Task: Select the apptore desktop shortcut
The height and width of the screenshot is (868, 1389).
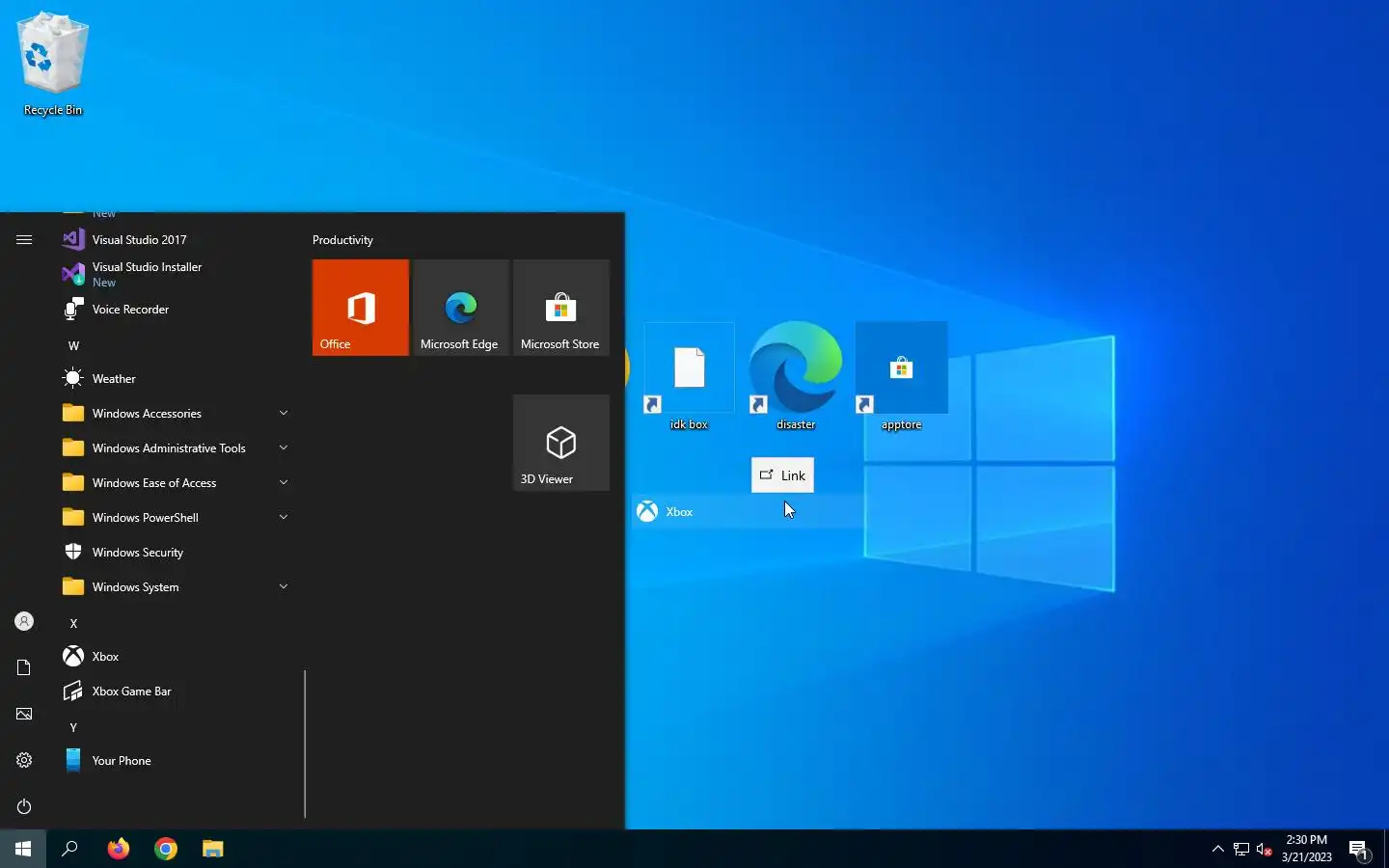Action: [902, 378]
